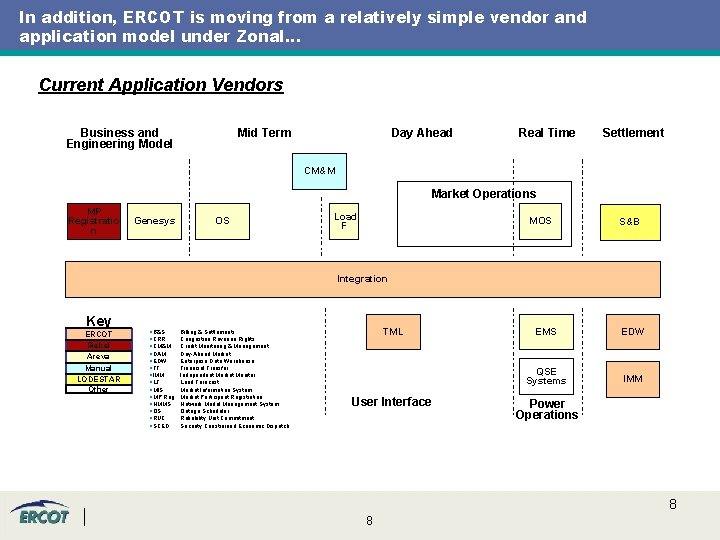
Task: Click the 'Credit Monitoring & Management' row
Action: tap(209, 346)
